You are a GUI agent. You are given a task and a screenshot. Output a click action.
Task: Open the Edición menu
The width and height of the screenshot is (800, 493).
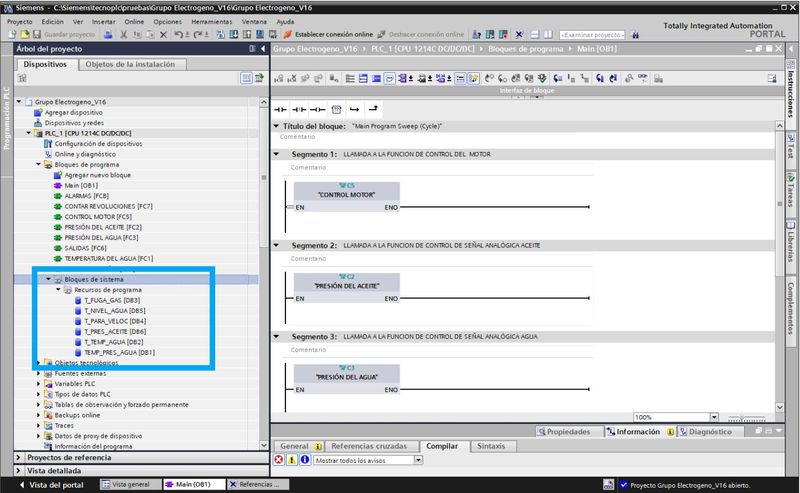(x=53, y=22)
